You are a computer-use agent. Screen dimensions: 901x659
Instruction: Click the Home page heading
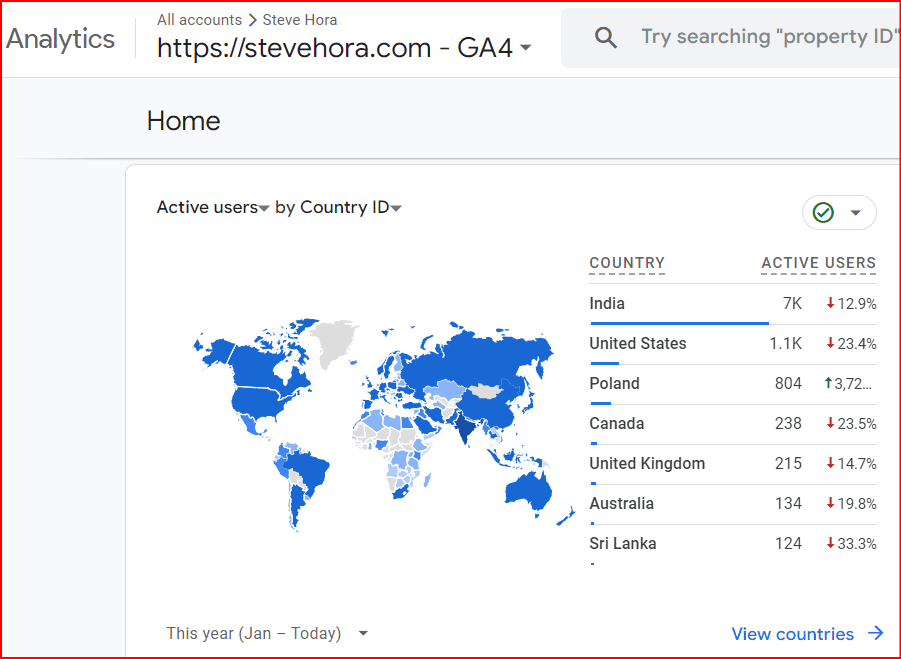coord(183,121)
